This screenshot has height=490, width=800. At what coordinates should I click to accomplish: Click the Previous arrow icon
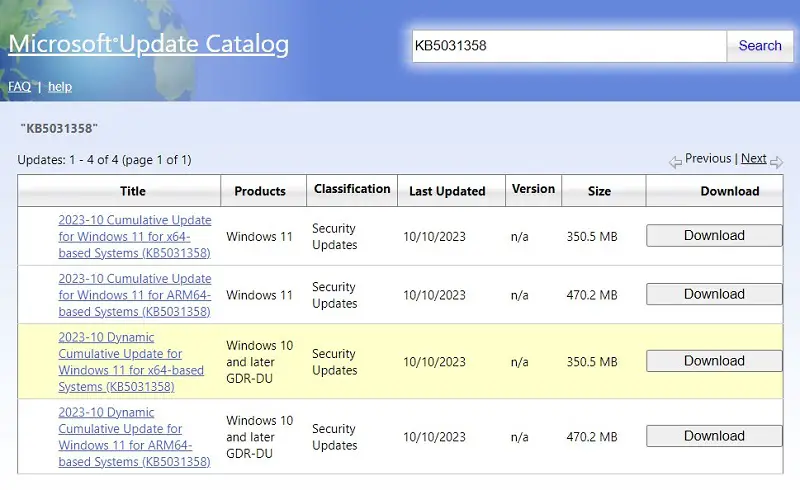click(x=675, y=162)
